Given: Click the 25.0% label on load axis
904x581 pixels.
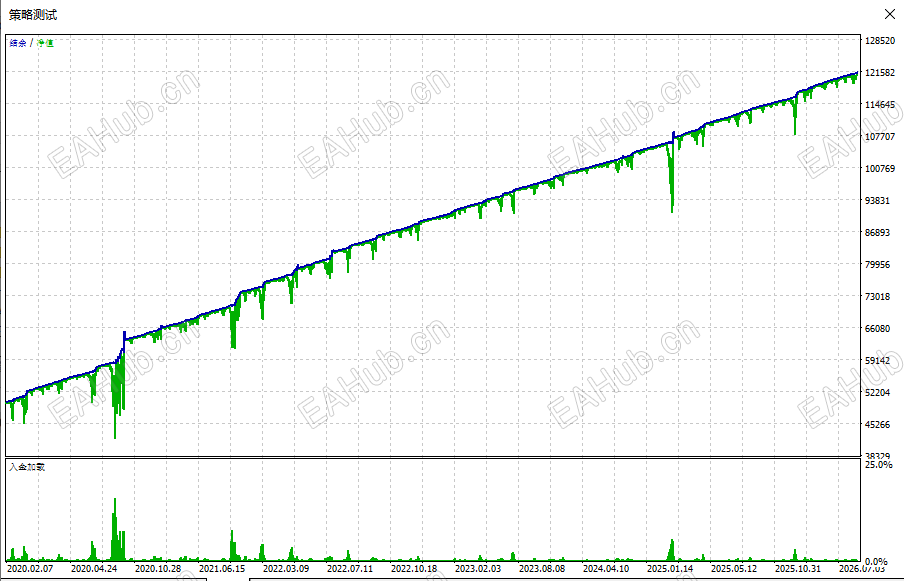Looking at the screenshot, I should coord(879,465).
